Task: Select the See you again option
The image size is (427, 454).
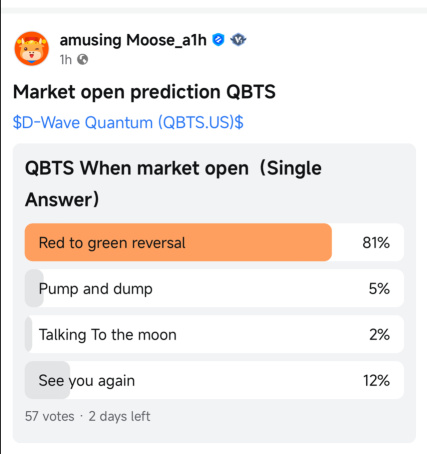Action: click(214, 380)
